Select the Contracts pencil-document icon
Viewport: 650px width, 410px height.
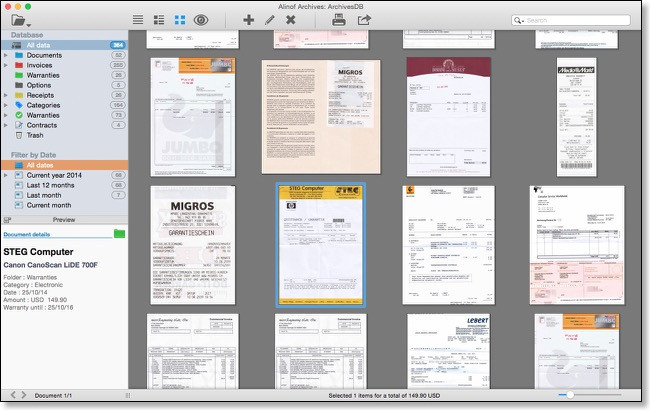pos(19,125)
